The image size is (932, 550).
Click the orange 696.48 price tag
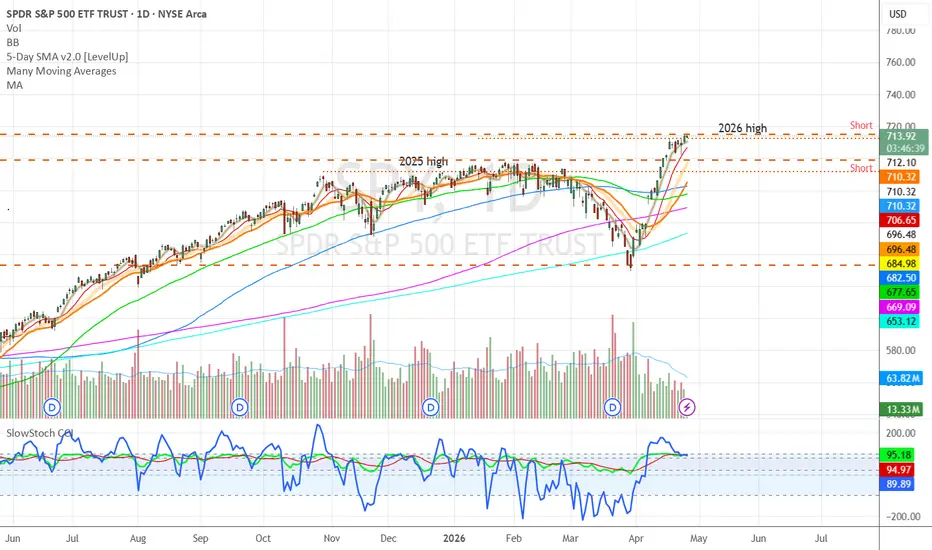pyautogui.click(x=900, y=249)
